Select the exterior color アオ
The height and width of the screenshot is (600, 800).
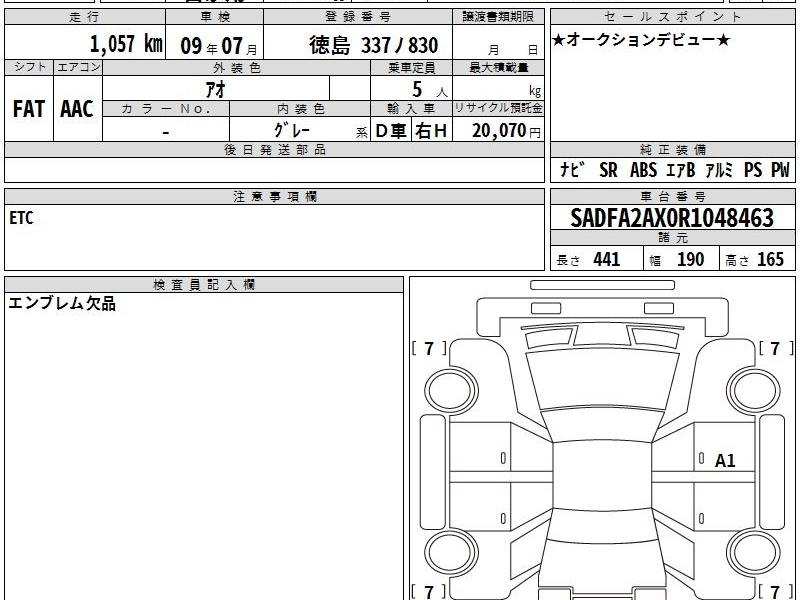pyautogui.click(x=216, y=89)
